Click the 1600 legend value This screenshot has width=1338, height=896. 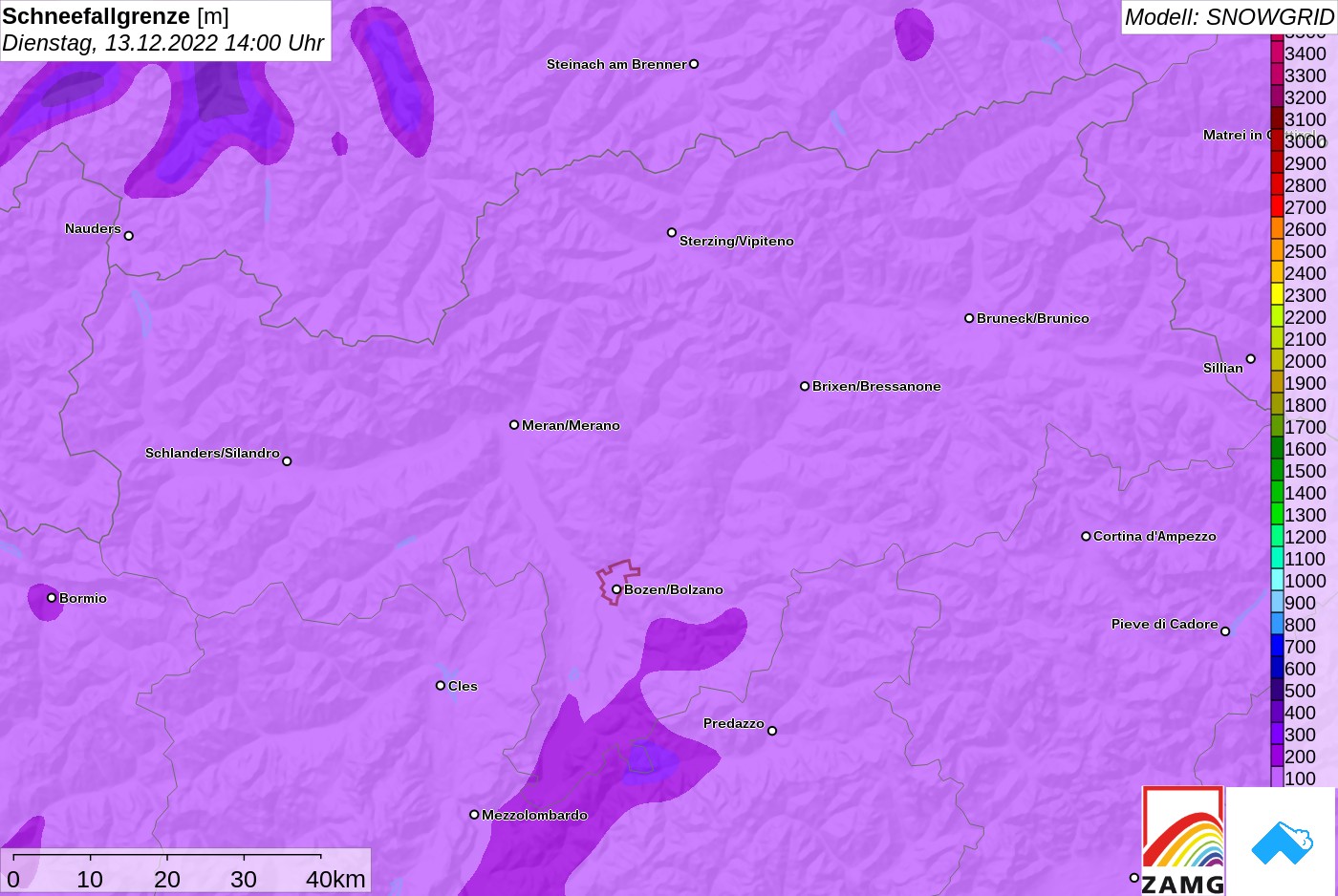pos(1306,449)
